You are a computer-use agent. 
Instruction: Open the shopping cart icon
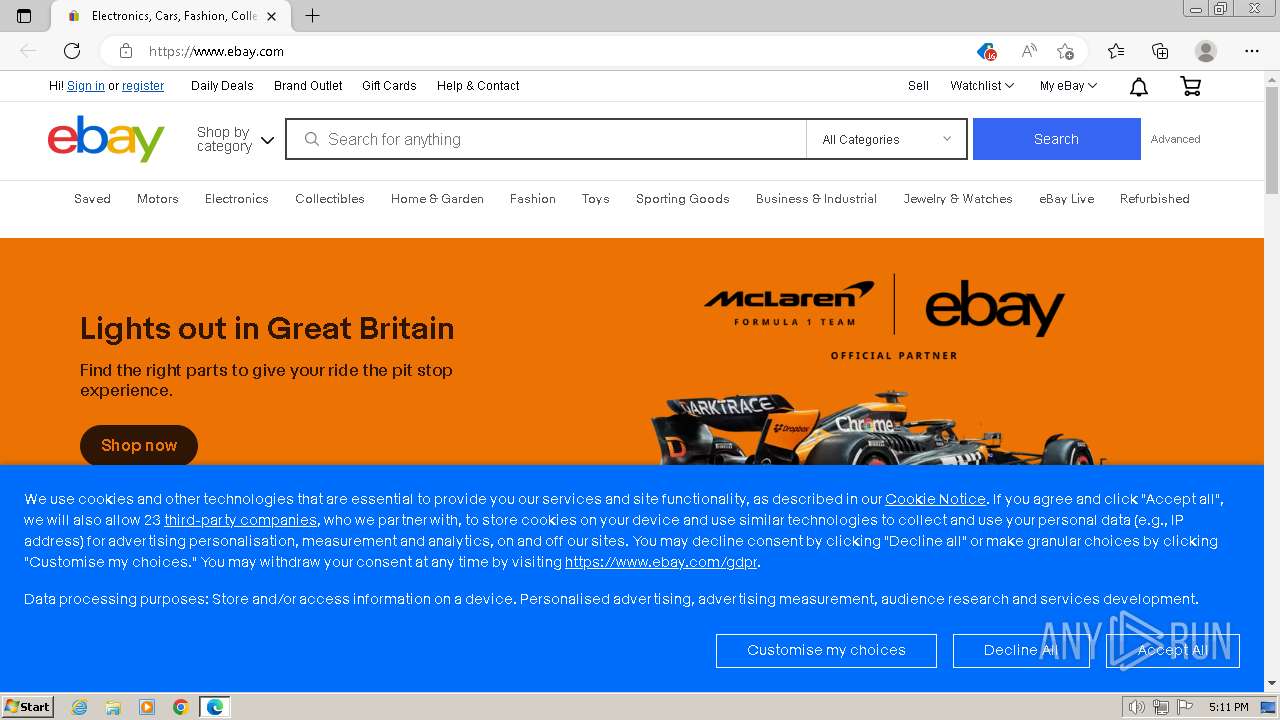point(1190,87)
